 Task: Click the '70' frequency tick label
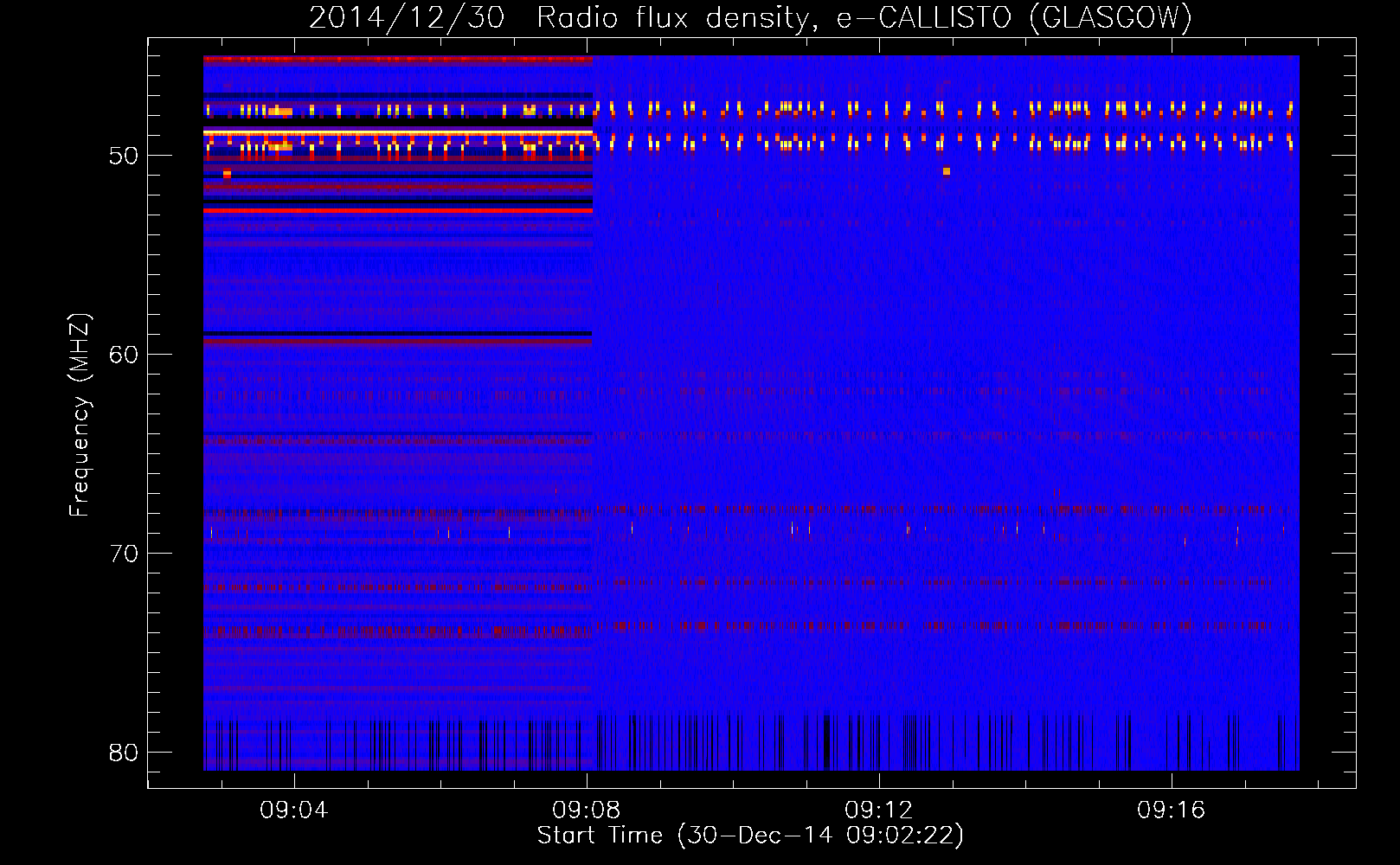tap(124, 554)
